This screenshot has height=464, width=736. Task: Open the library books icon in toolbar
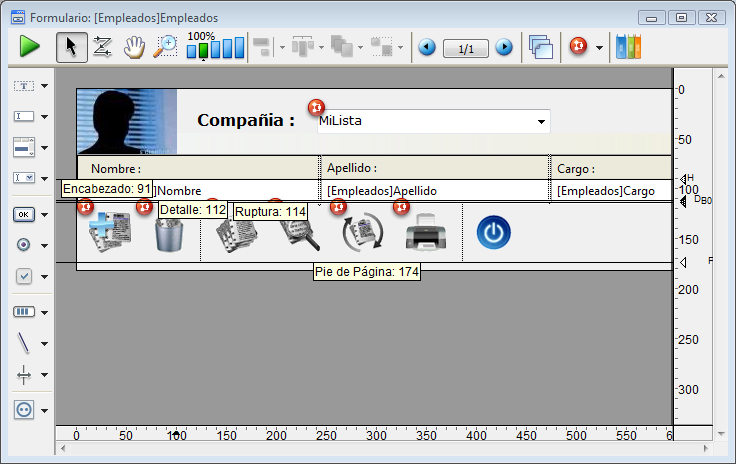click(x=628, y=47)
